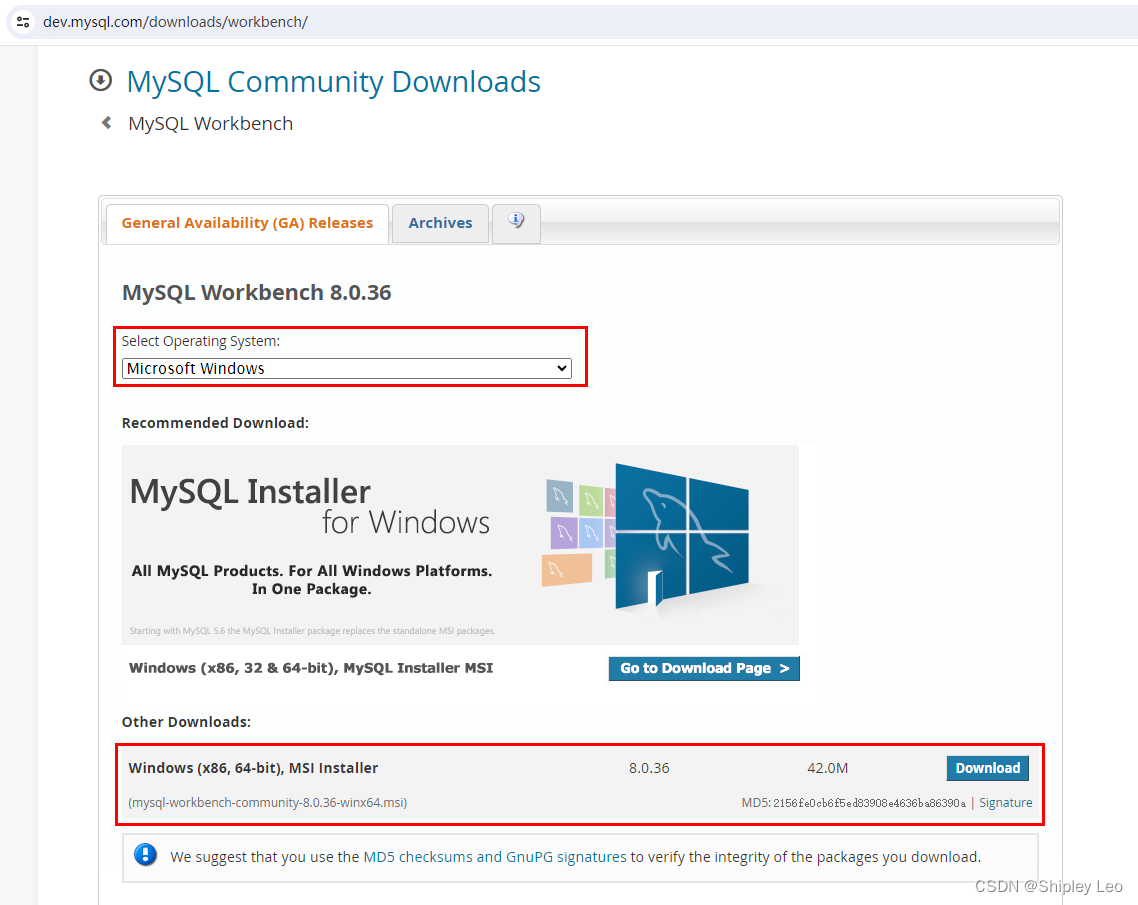Click the MySQL Workbench breadcrumb text
The image size is (1138, 905).
tap(210, 123)
